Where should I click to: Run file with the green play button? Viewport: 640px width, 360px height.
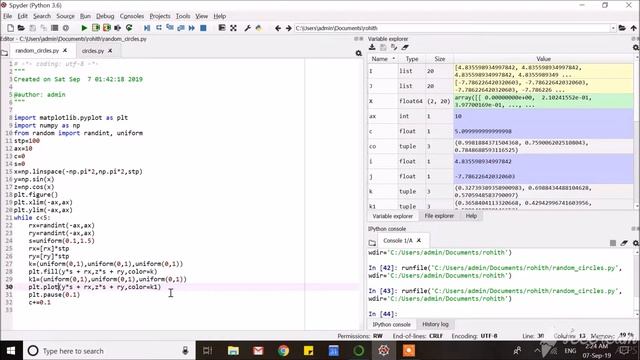(84, 28)
